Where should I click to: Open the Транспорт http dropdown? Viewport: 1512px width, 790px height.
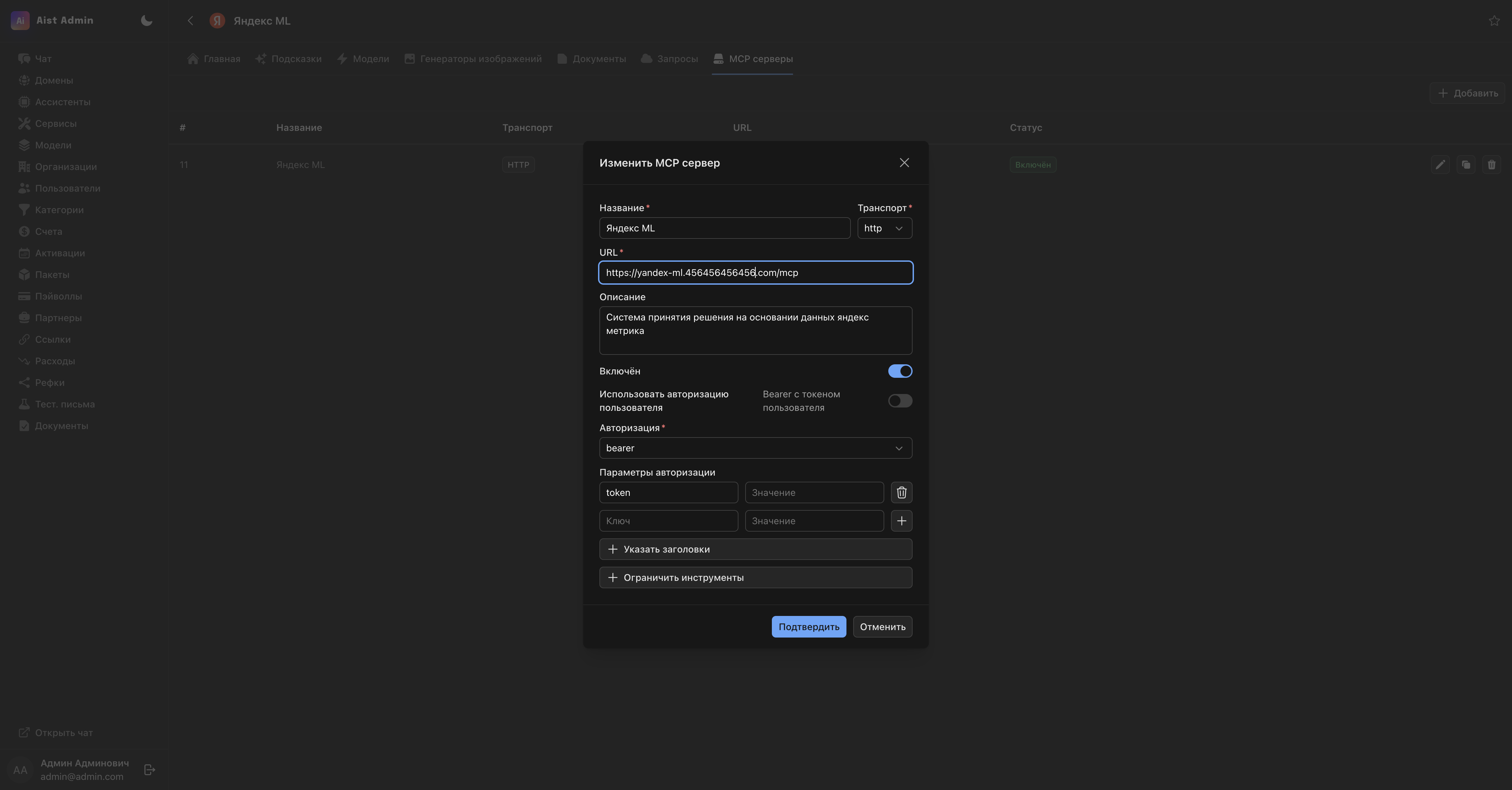(x=885, y=228)
